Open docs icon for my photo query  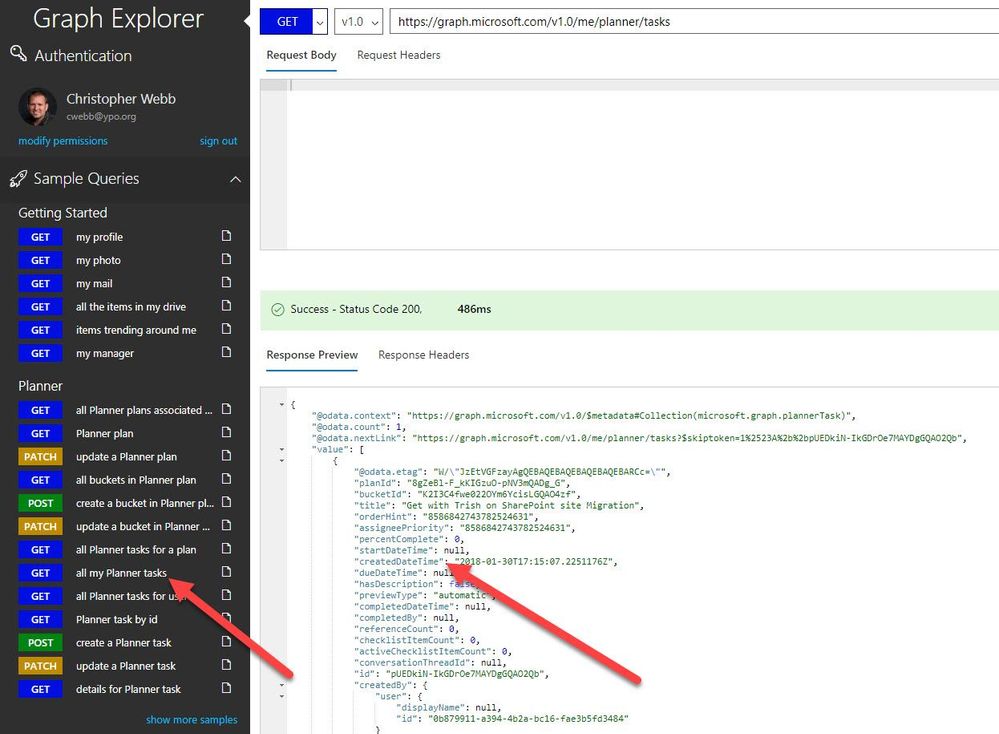pos(226,259)
